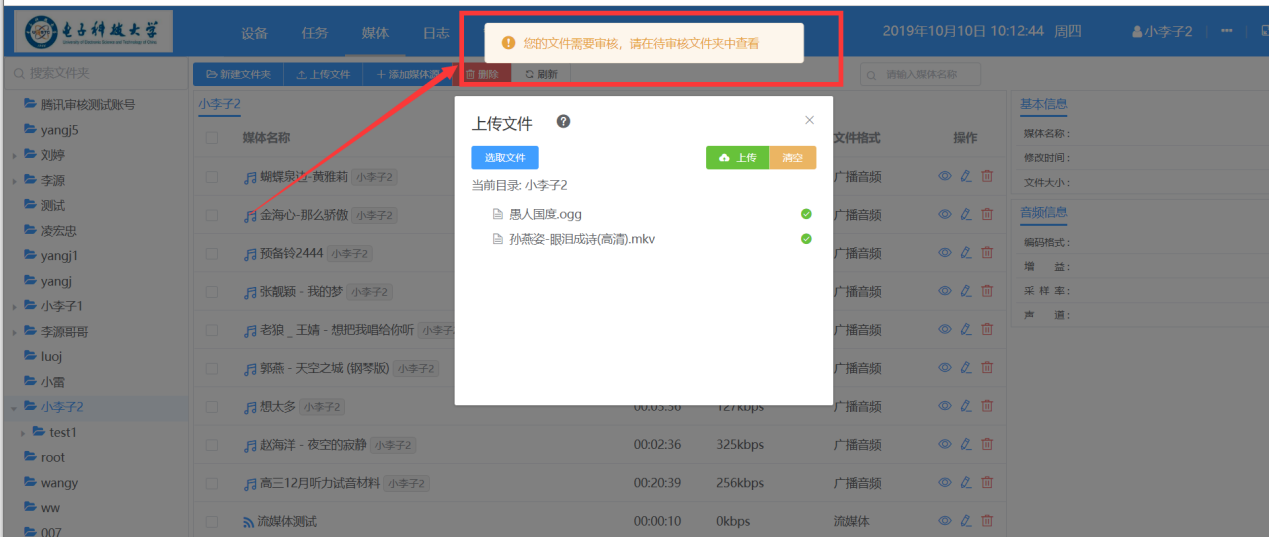Screen dimensions: 1269x537
Task: Toggle the select-all checkbox in table header
Action: click(212, 138)
